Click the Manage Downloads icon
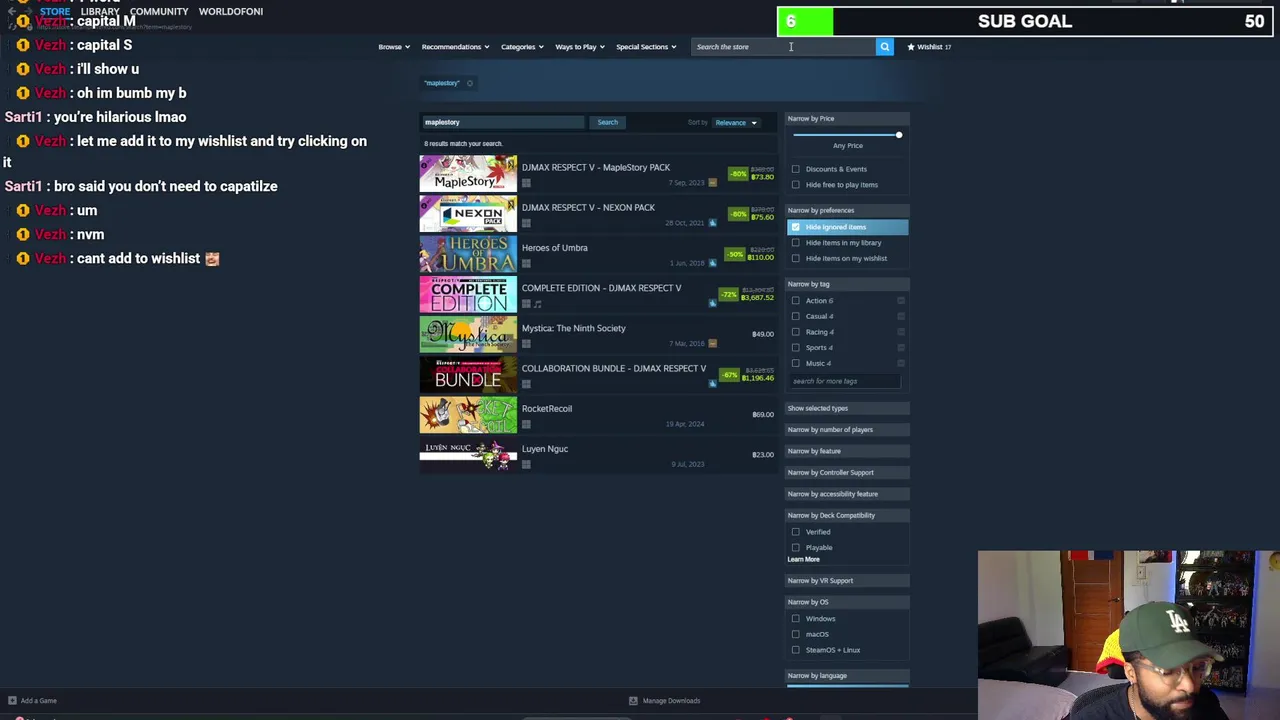This screenshot has width=1280, height=720. pos(633,701)
